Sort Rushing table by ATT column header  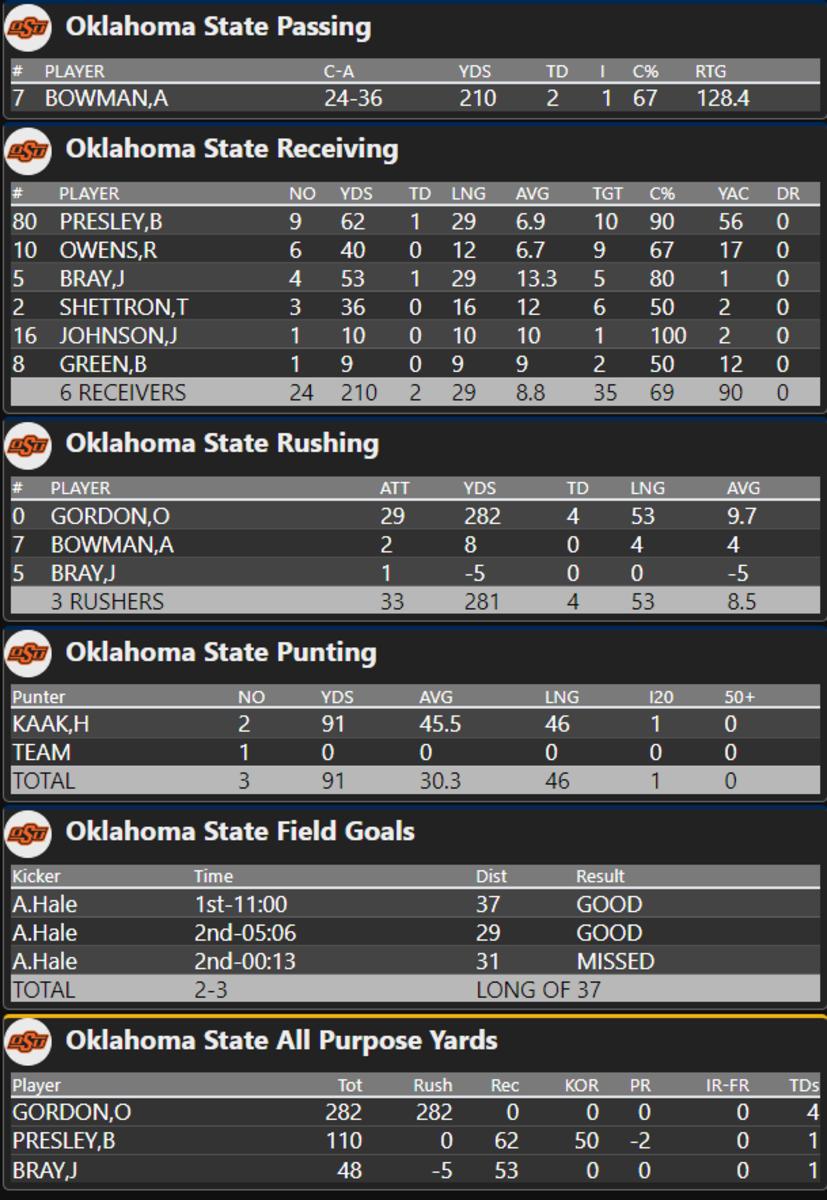coord(394,488)
